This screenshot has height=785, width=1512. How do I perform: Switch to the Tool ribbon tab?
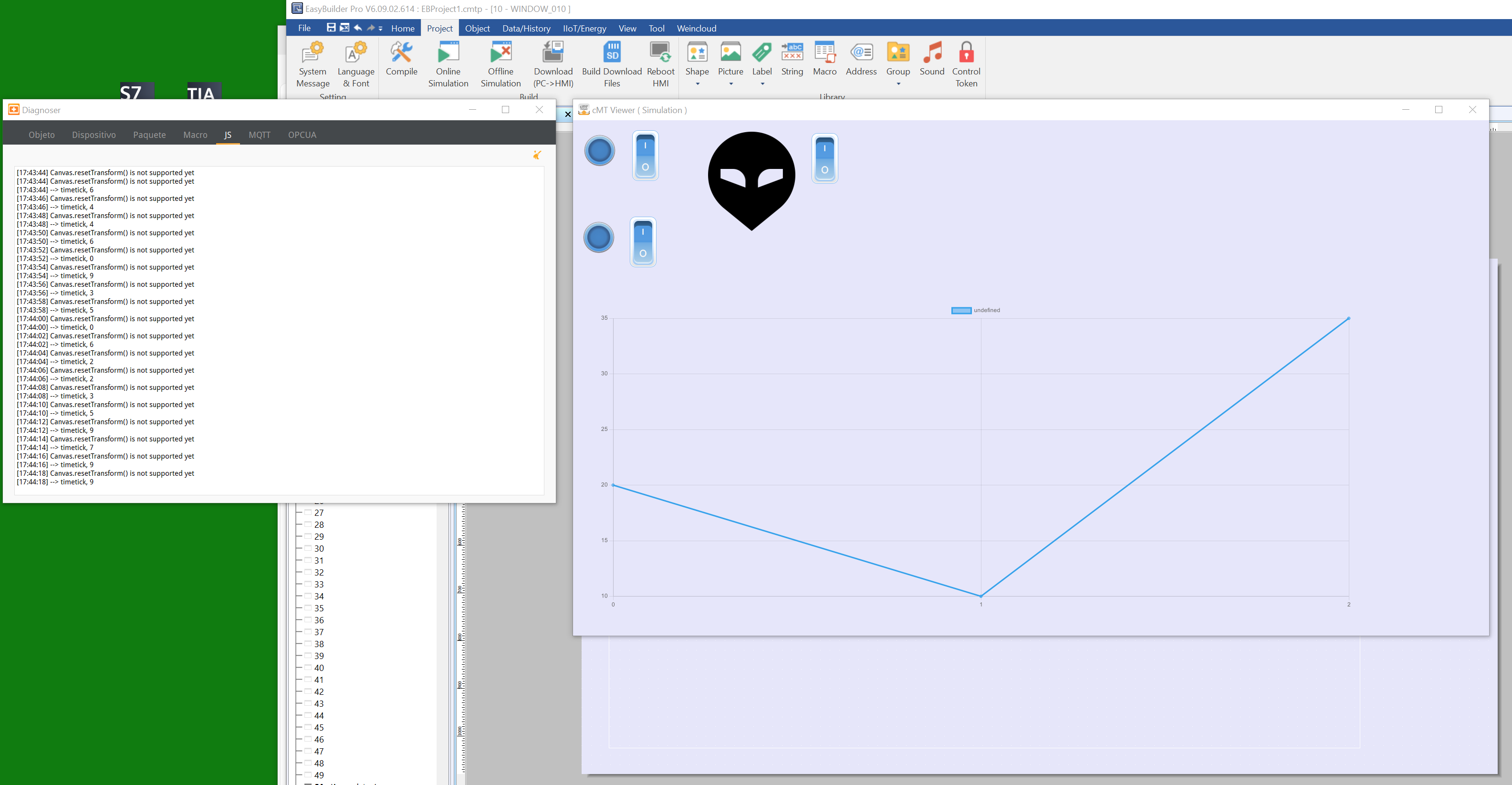coord(656,28)
